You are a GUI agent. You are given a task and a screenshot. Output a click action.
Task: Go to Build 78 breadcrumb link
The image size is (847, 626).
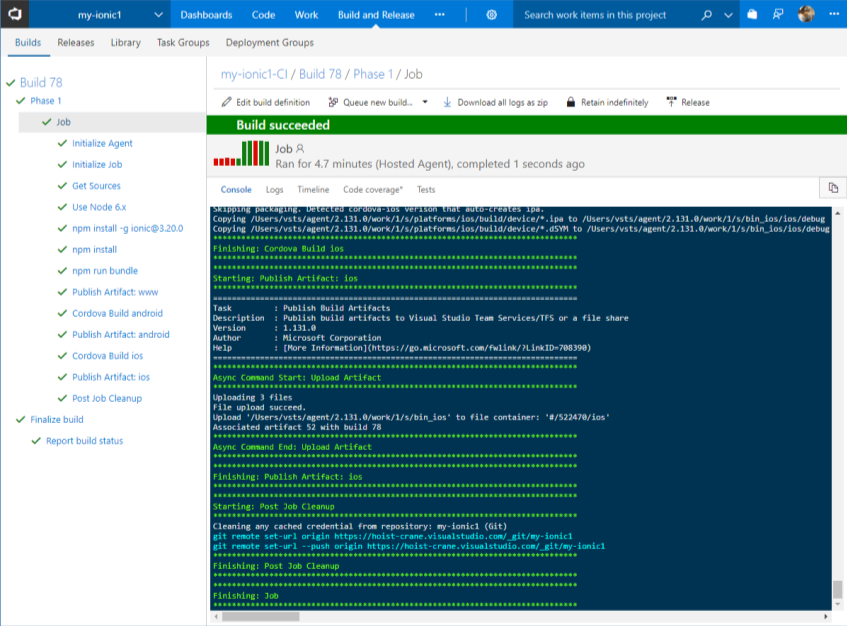coord(320,74)
